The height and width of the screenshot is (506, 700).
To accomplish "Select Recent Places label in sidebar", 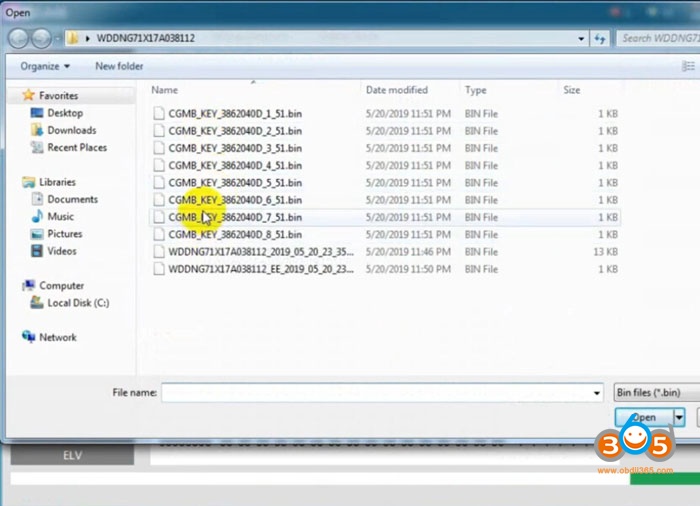I will coord(77,147).
